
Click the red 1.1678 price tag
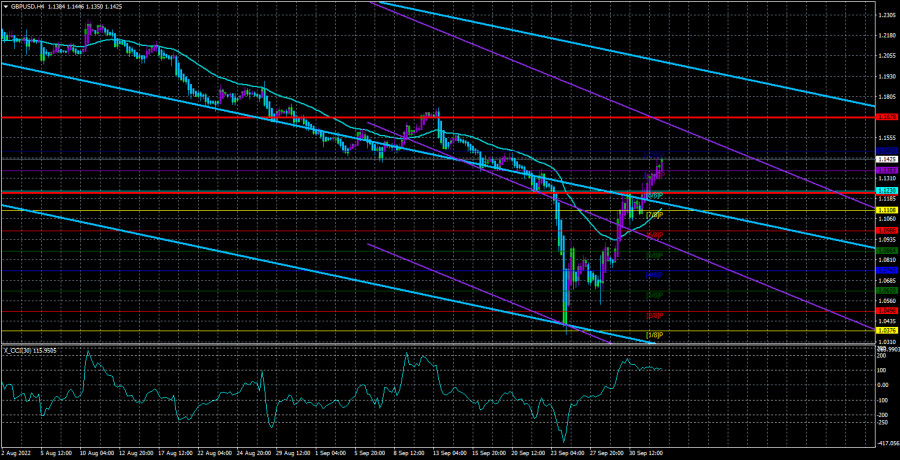pyautogui.click(x=885, y=117)
